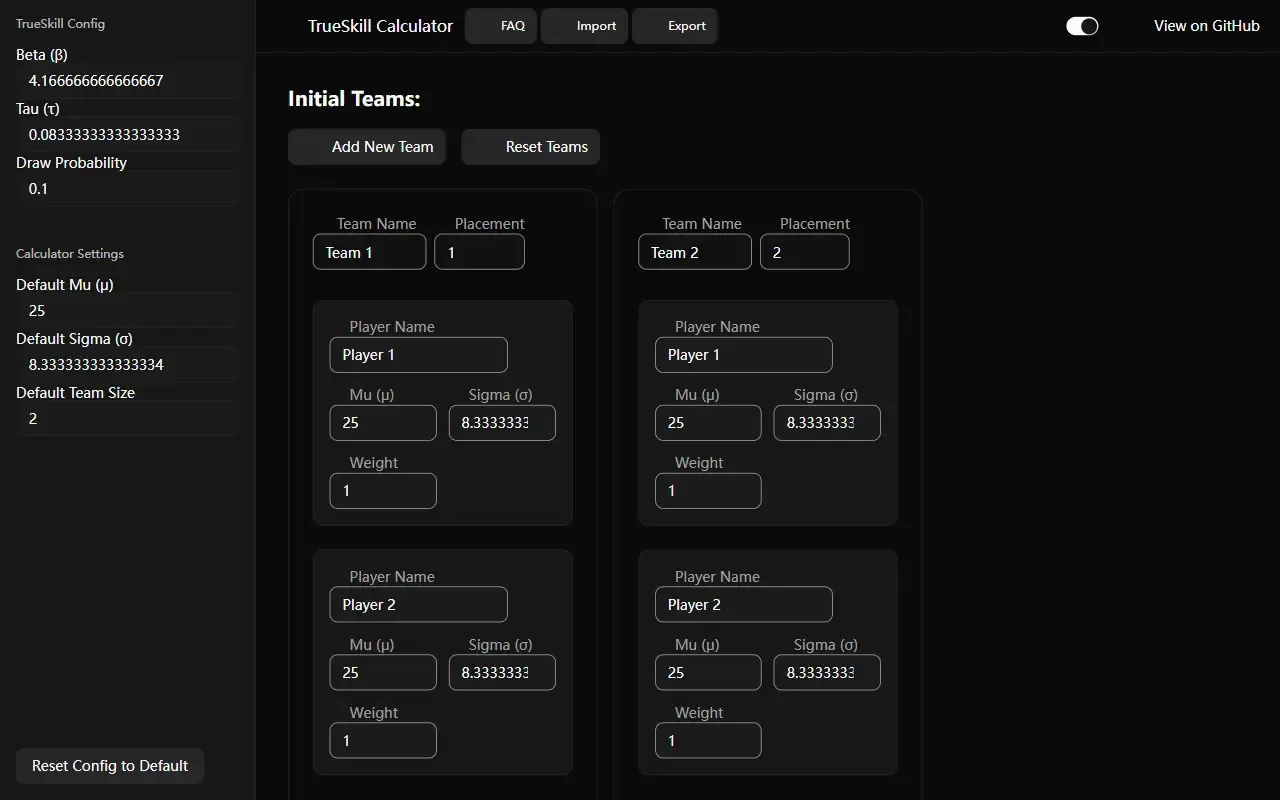Select Team 1 Player 2 Sigma field

tap(502, 673)
